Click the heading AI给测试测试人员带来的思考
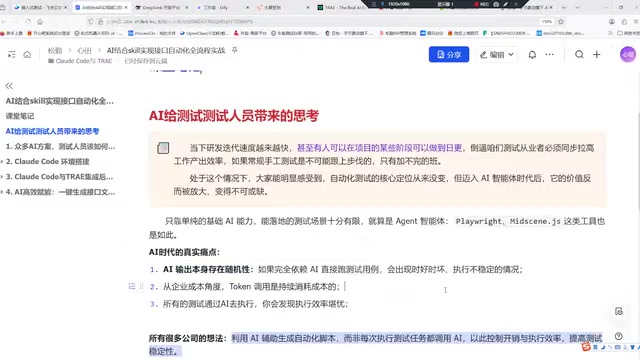This screenshot has width=640, height=360. click(233, 116)
